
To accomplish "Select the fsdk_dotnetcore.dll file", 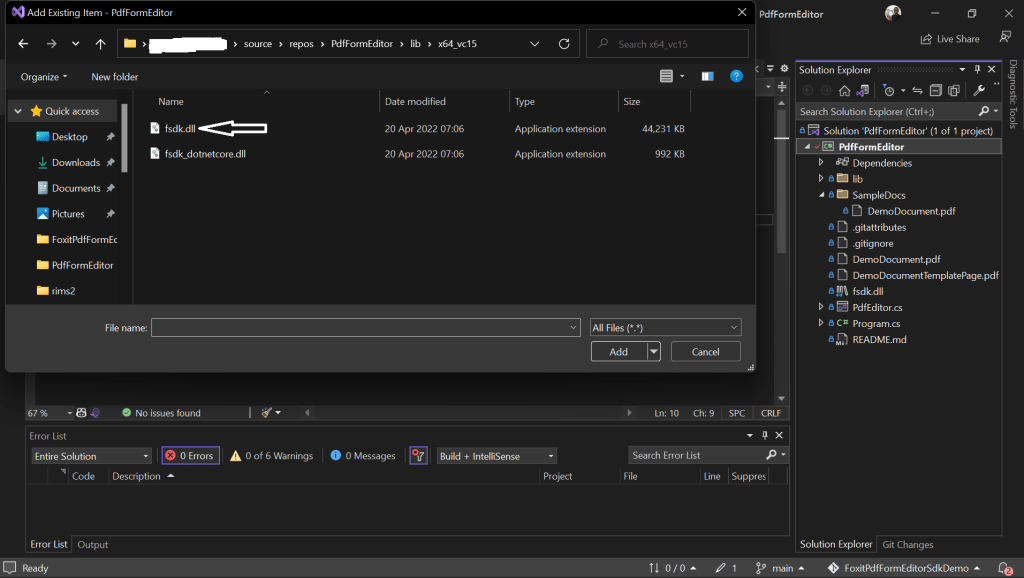I will (205, 154).
